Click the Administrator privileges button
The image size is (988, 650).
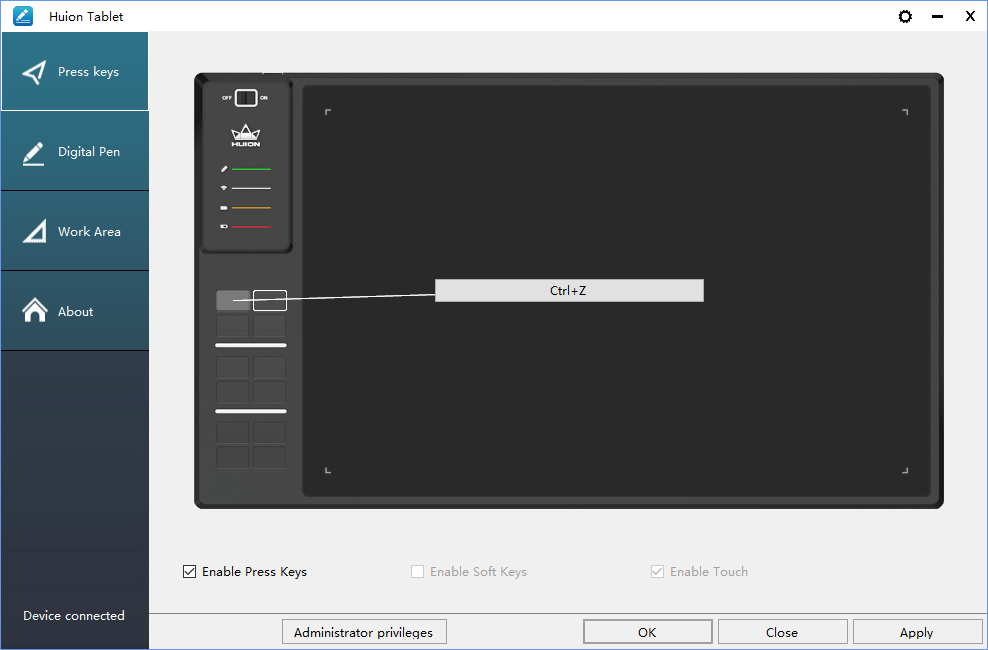[364, 632]
